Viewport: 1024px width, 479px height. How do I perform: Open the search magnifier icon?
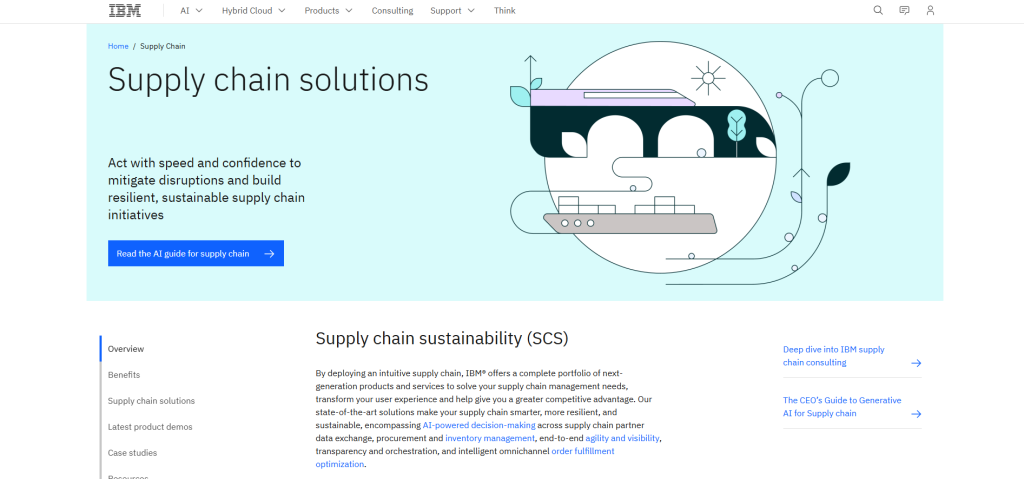tap(878, 10)
